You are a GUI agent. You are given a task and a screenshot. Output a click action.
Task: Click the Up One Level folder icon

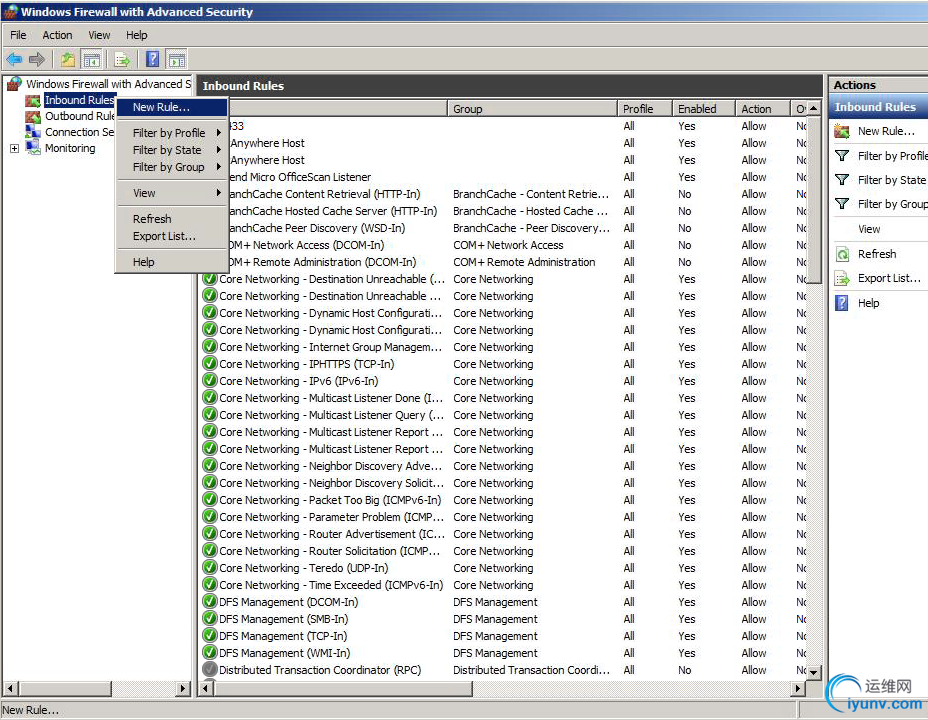(68, 59)
